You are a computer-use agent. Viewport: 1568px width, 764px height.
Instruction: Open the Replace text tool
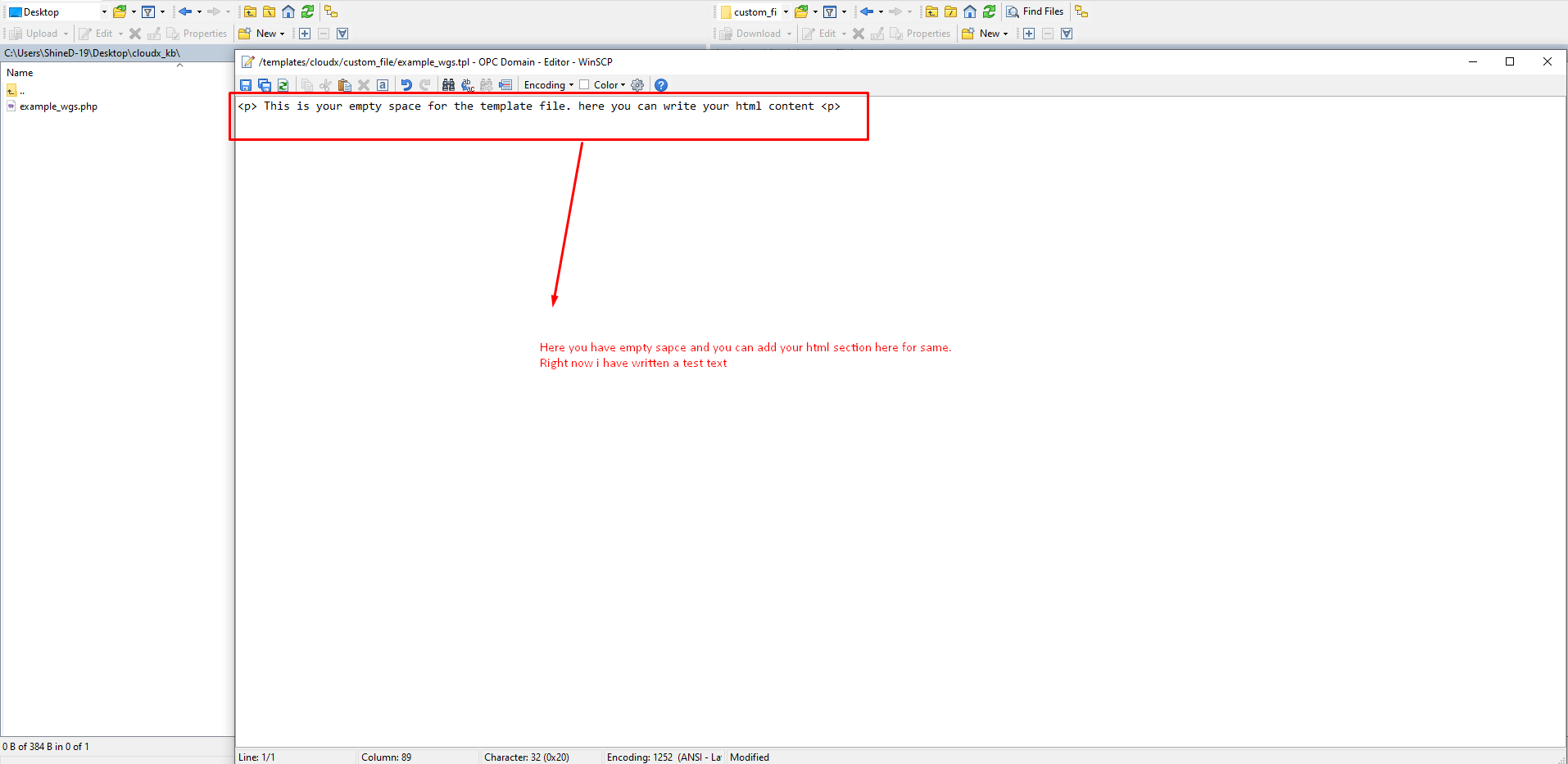pos(468,85)
